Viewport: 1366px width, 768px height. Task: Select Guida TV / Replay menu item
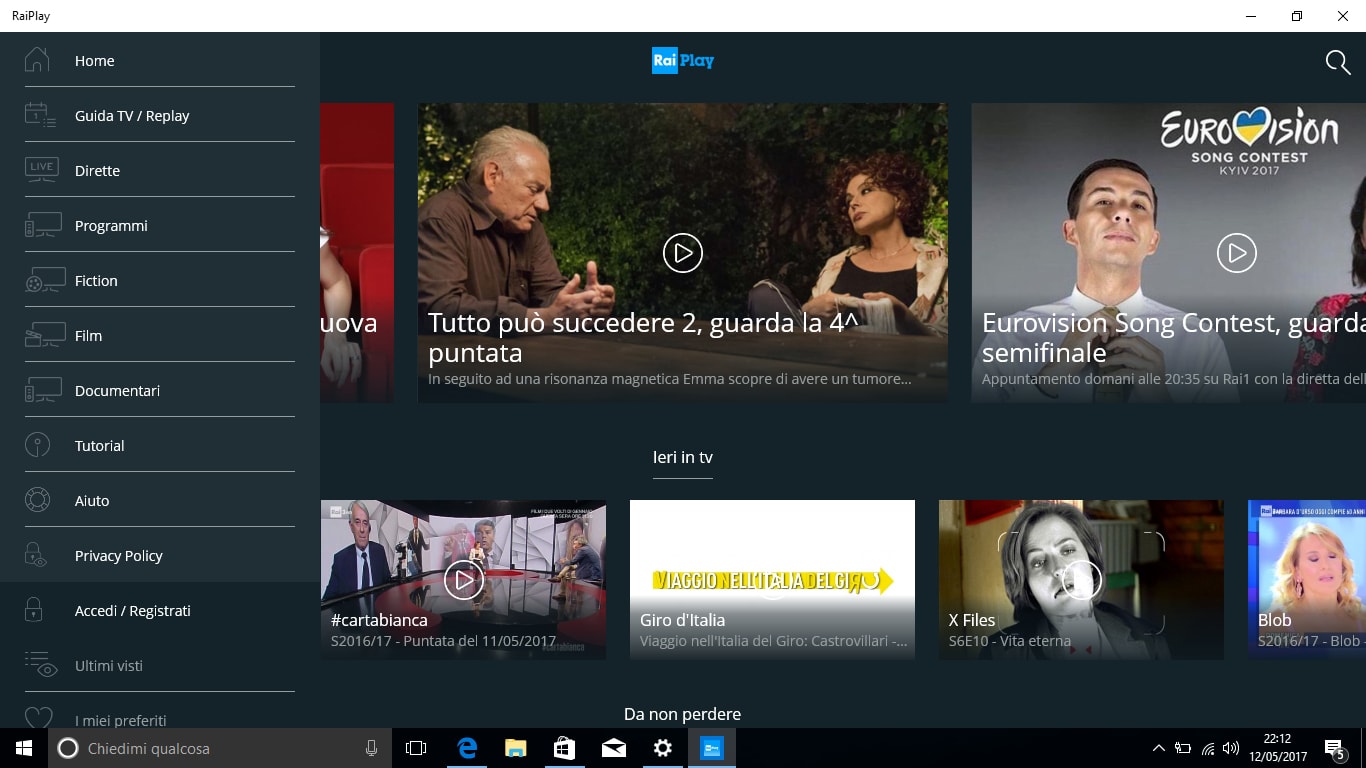pyautogui.click(x=160, y=115)
